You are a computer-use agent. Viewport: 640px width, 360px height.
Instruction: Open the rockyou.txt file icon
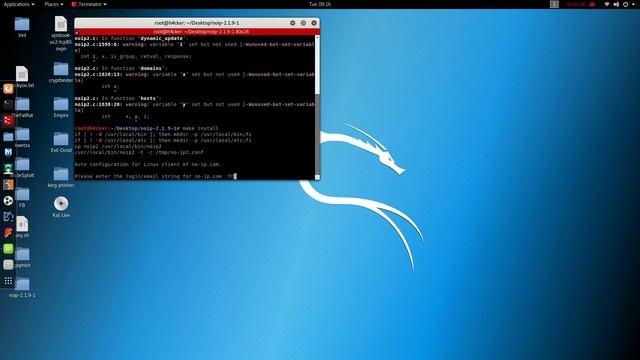pos(22,74)
